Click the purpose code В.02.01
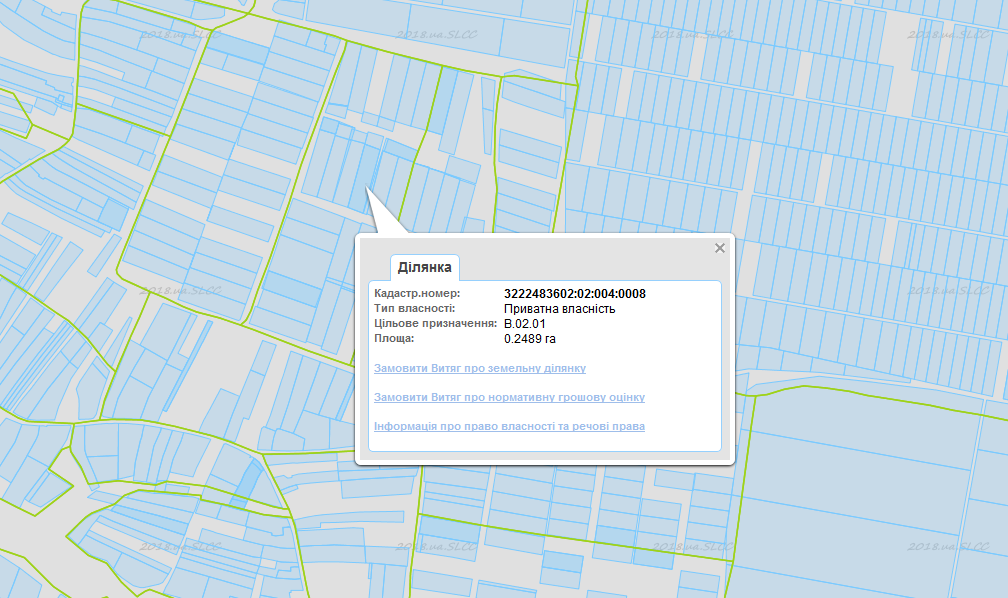 coord(524,324)
